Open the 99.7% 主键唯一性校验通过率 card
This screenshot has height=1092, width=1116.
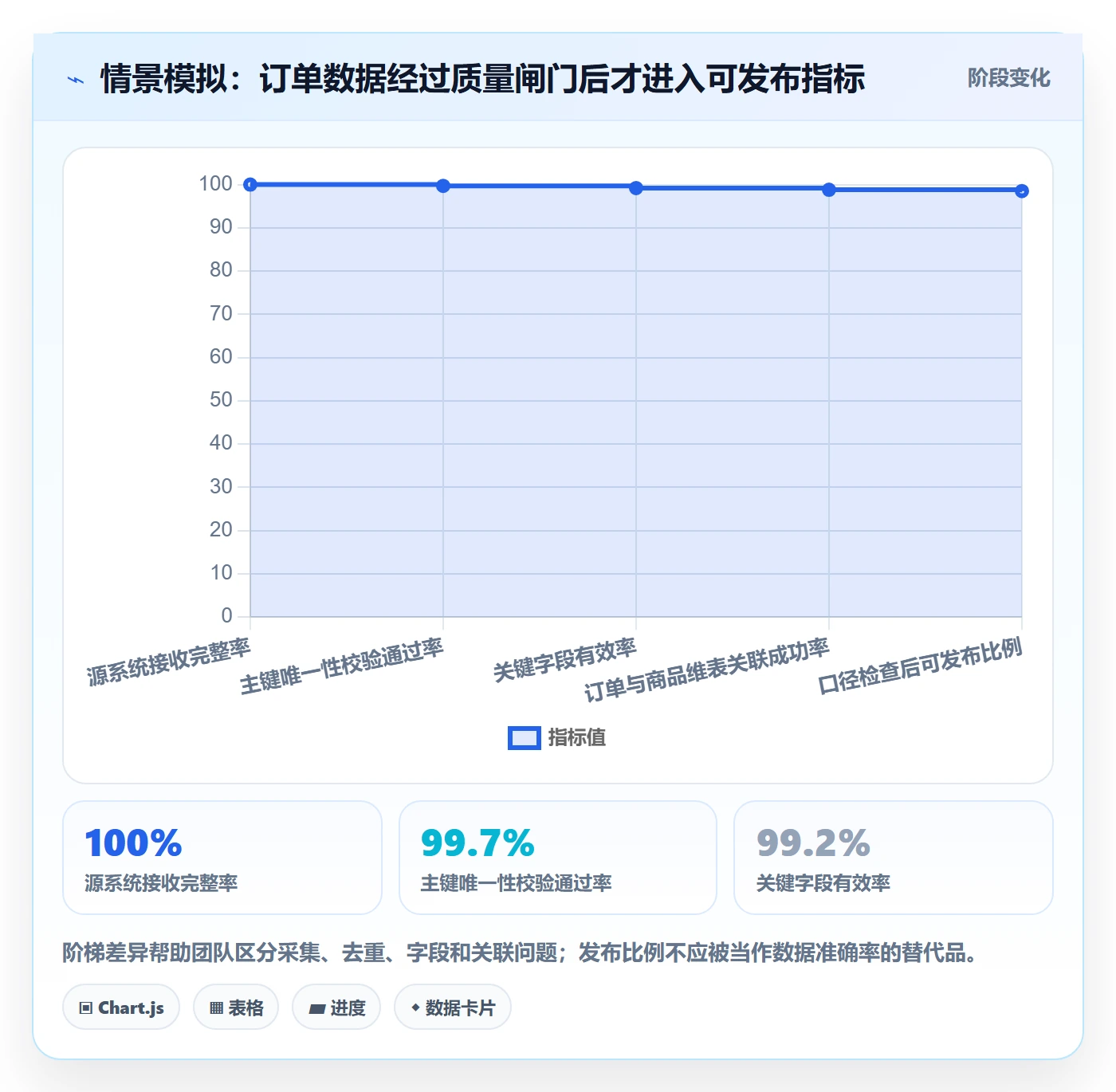[558, 858]
